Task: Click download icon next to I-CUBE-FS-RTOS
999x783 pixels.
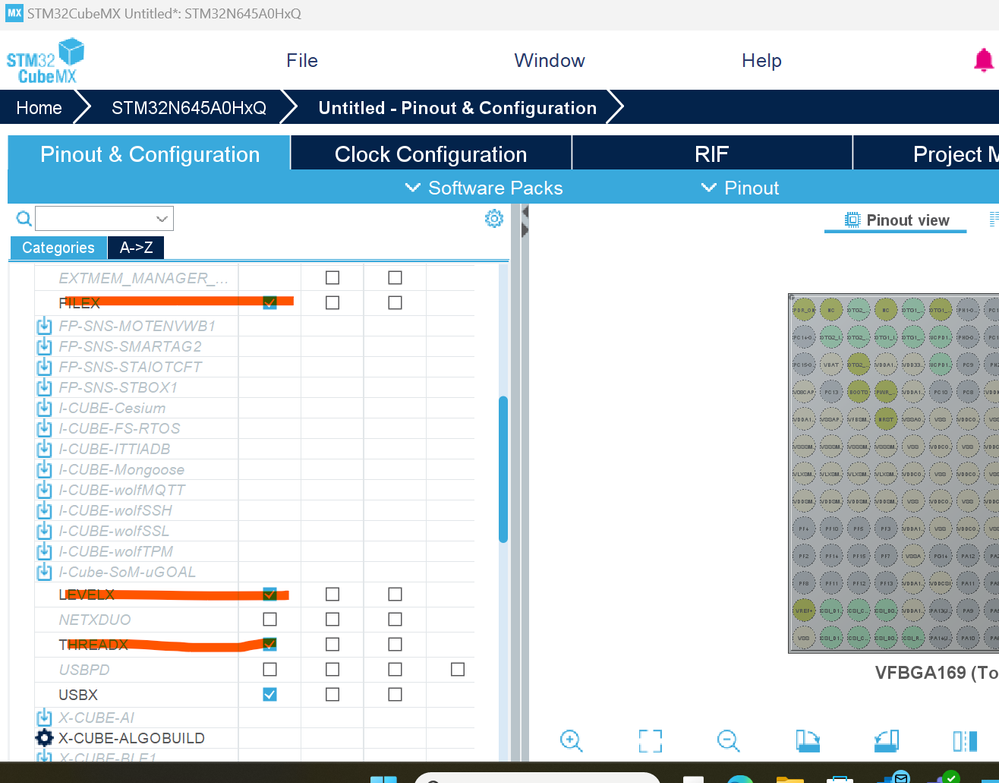Action: tap(44, 428)
